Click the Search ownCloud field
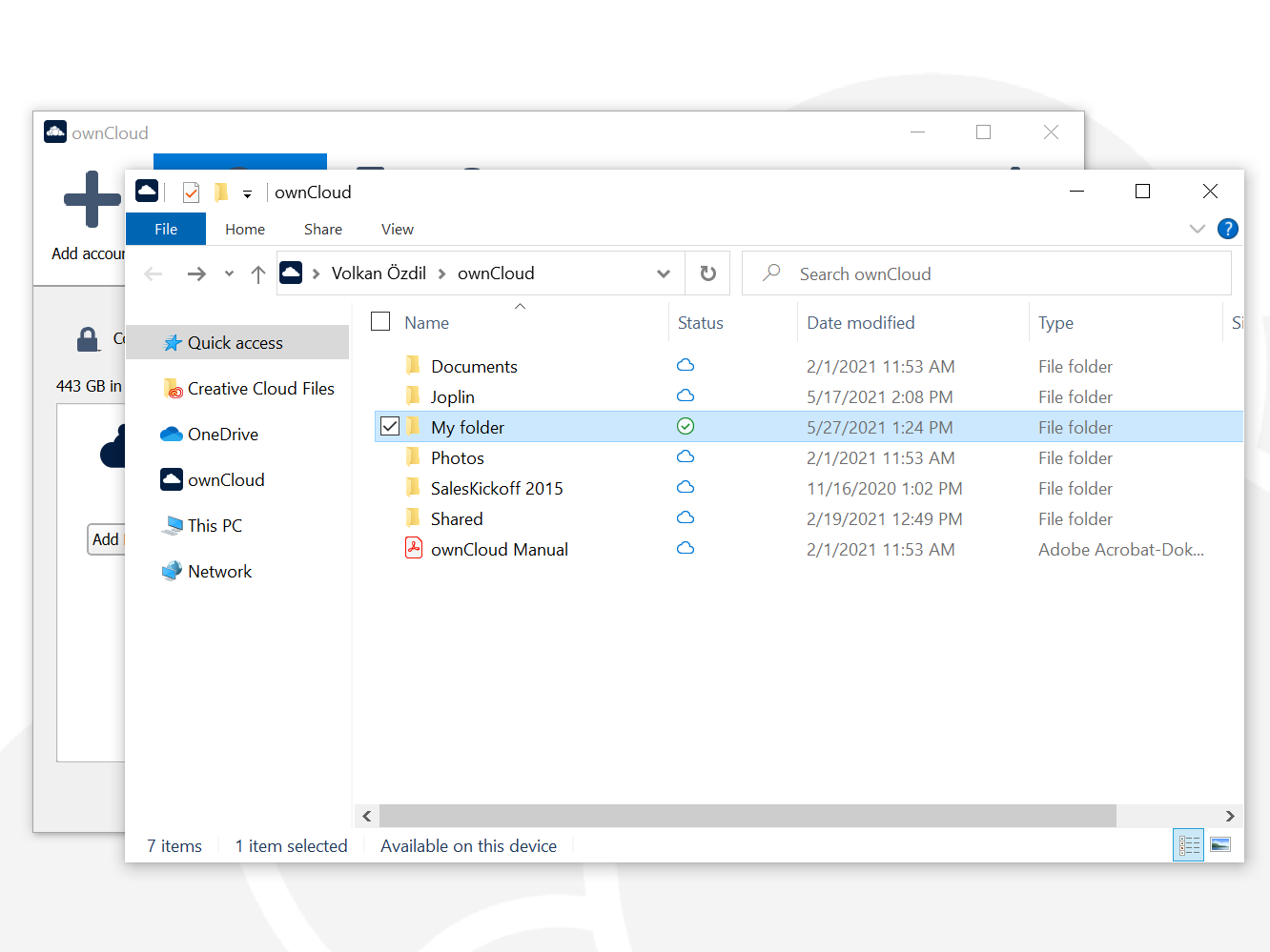This screenshot has width=1270, height=952. (x=987, y=273)
